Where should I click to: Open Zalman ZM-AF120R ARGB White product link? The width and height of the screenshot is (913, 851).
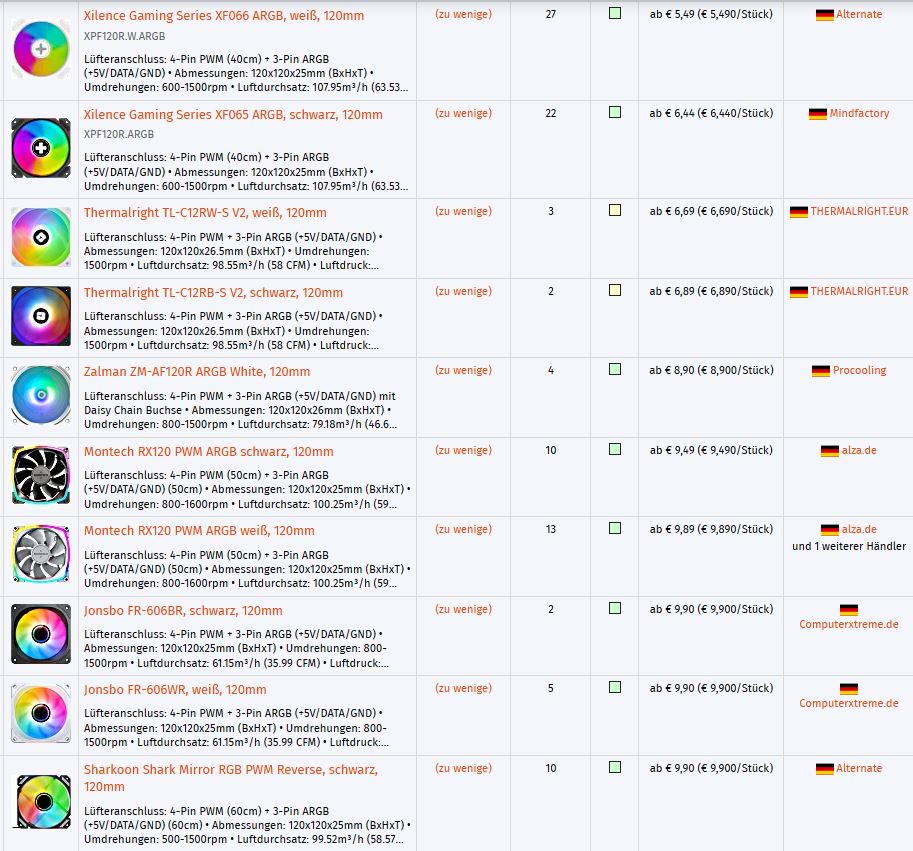197,372
